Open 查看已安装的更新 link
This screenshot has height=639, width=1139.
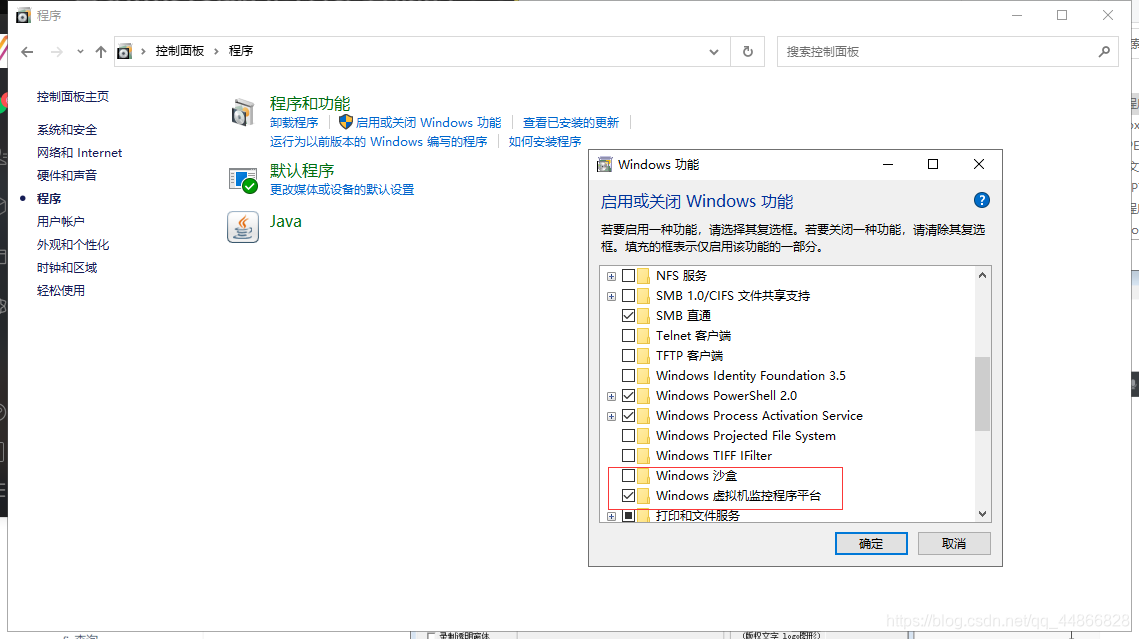click(x=571, y=123)
